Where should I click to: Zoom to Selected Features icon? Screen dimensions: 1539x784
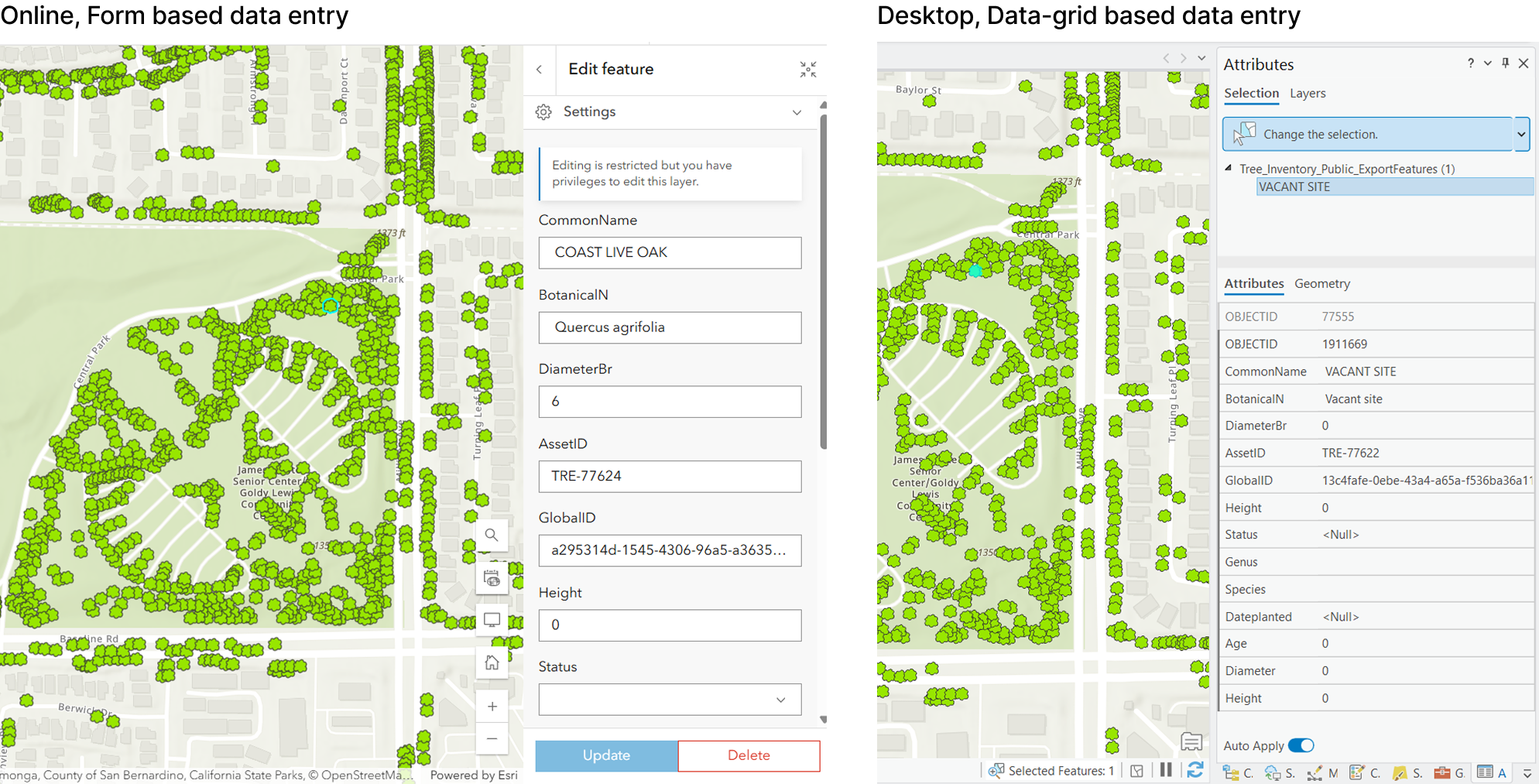tap(996, 770)
